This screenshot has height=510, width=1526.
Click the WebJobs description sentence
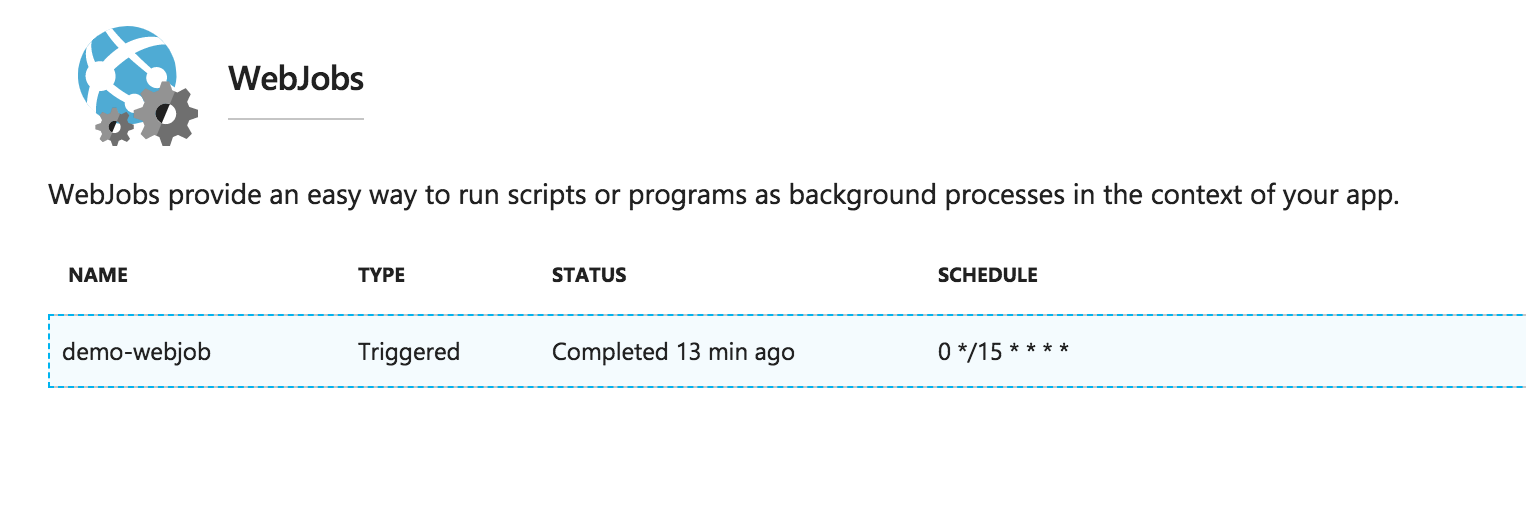pos(723,196)
